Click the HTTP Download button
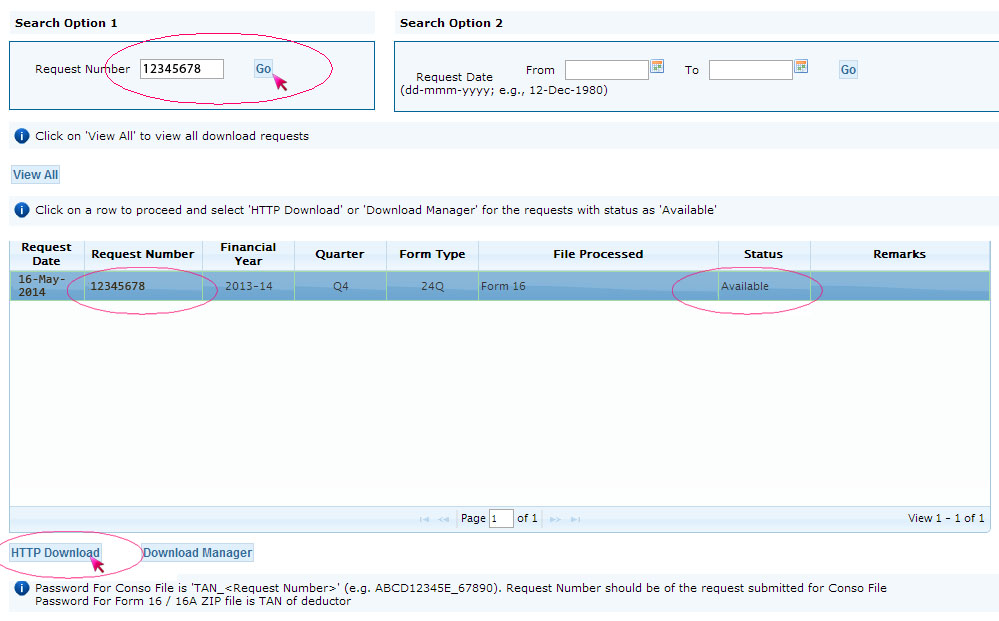Viewport: 999px width, 621px height. pyautogui.click(x=55, y=553)
